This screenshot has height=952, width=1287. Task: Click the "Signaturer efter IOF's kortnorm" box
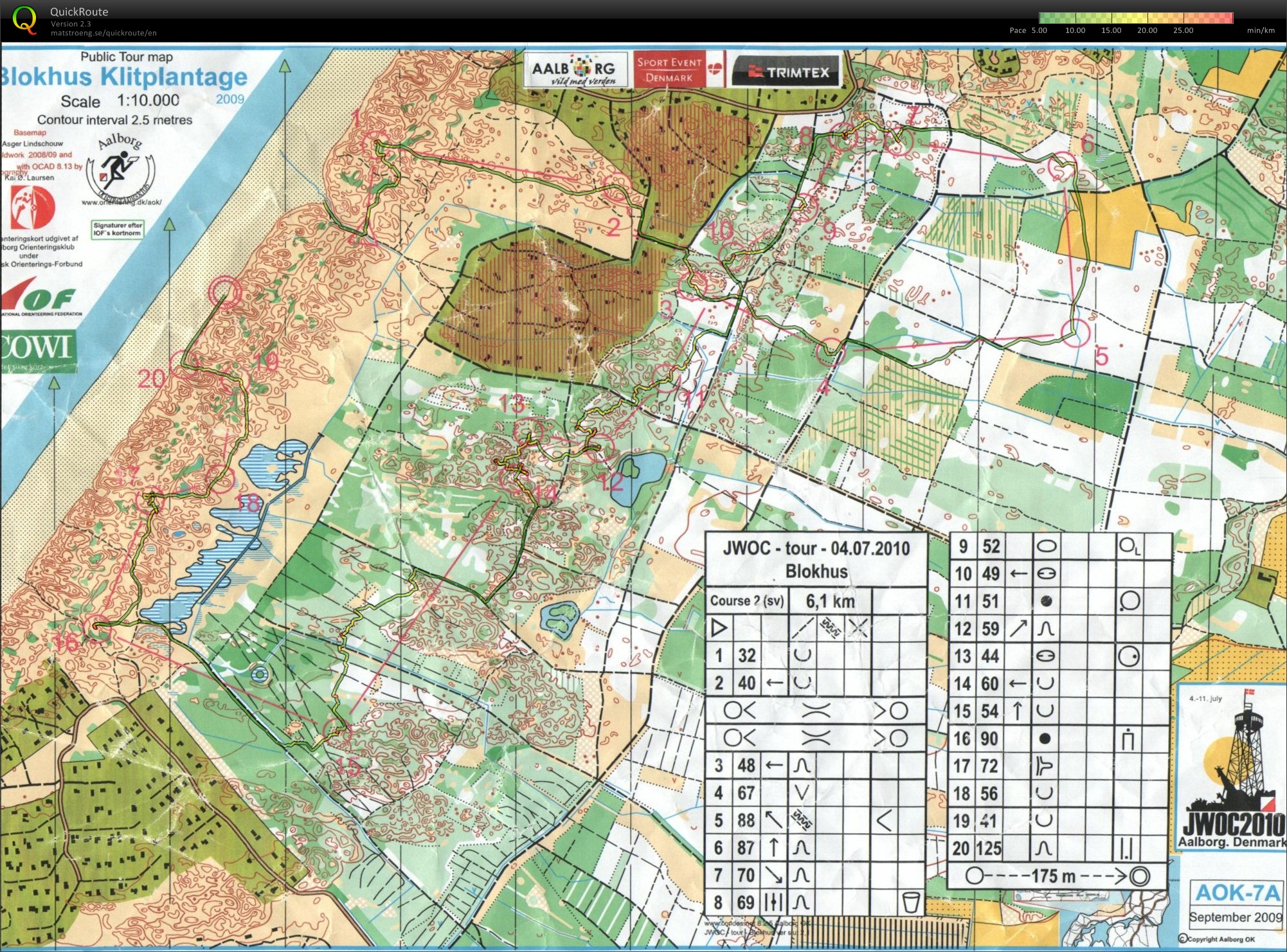coord(117,229)
